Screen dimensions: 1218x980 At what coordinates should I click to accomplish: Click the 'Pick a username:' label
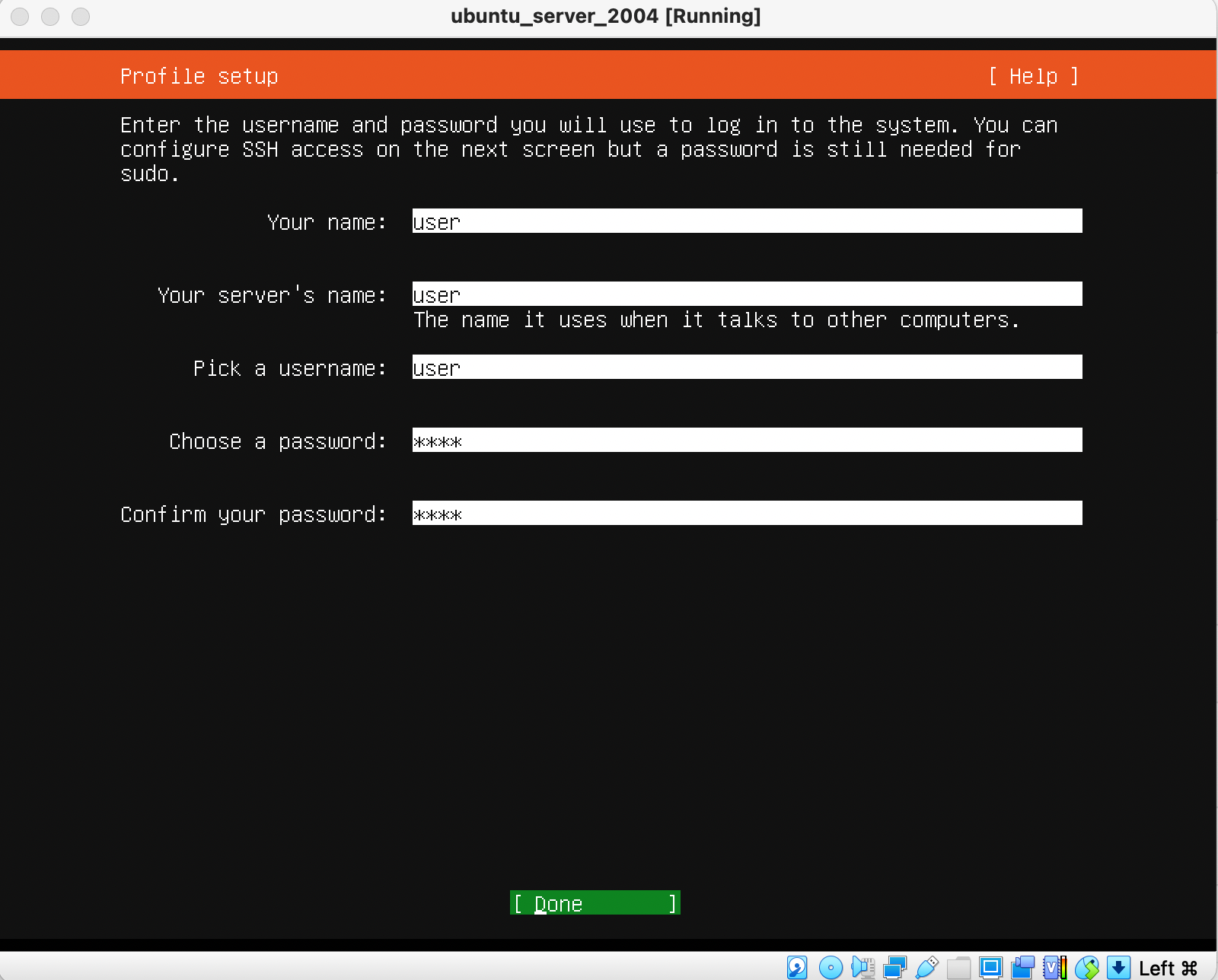(290, 368)
